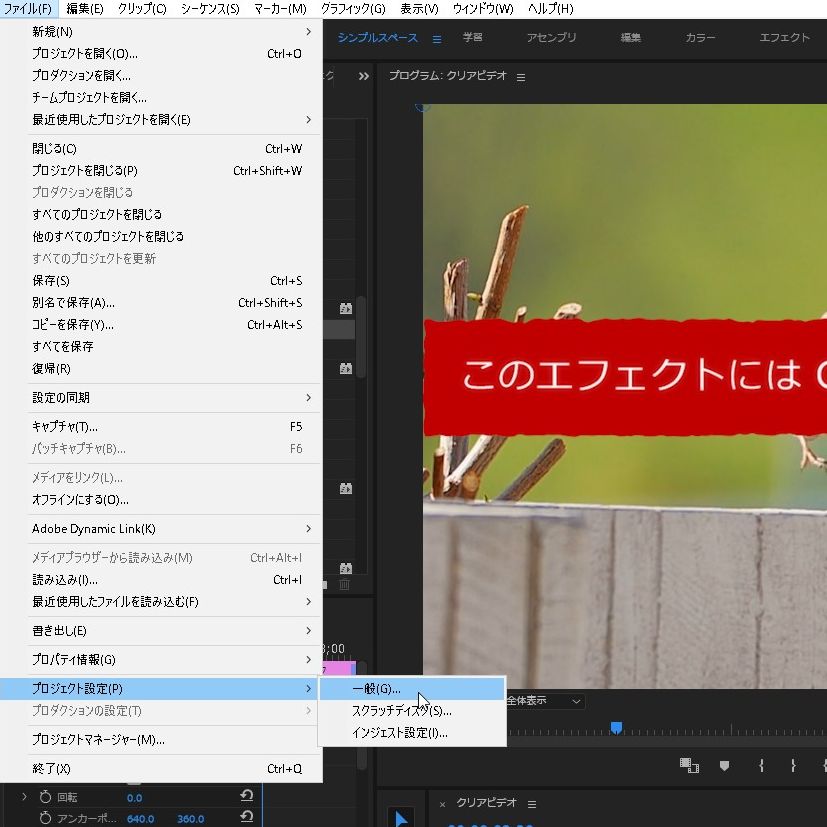The image size is (827, 827).
Task: Switch to the カラー workspace tab
Action: point(700,38)
